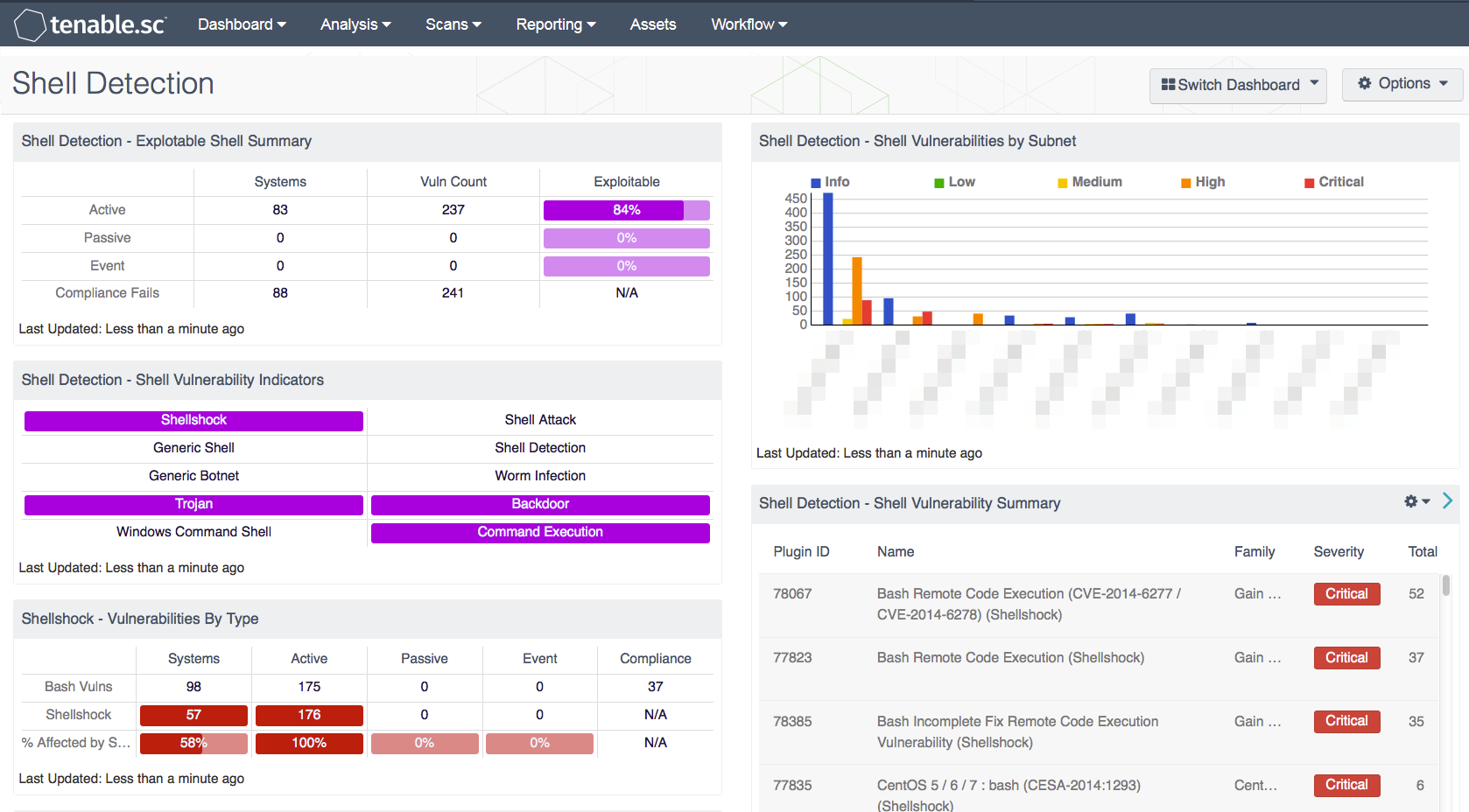This screenshot has width=1469, height=812.
Task: Click the Shellshock indicator
Action: 193,421
